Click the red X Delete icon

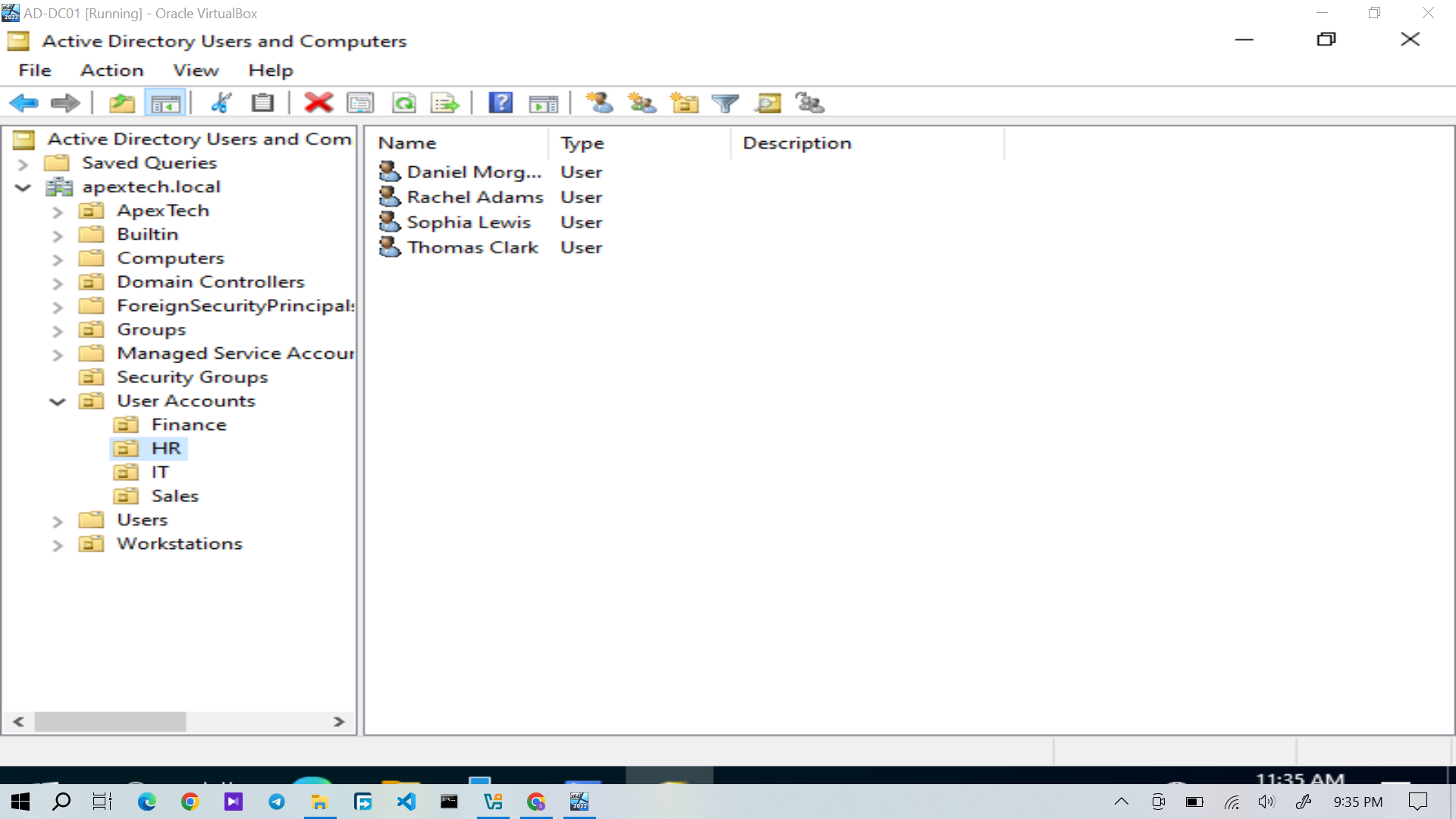318,102
